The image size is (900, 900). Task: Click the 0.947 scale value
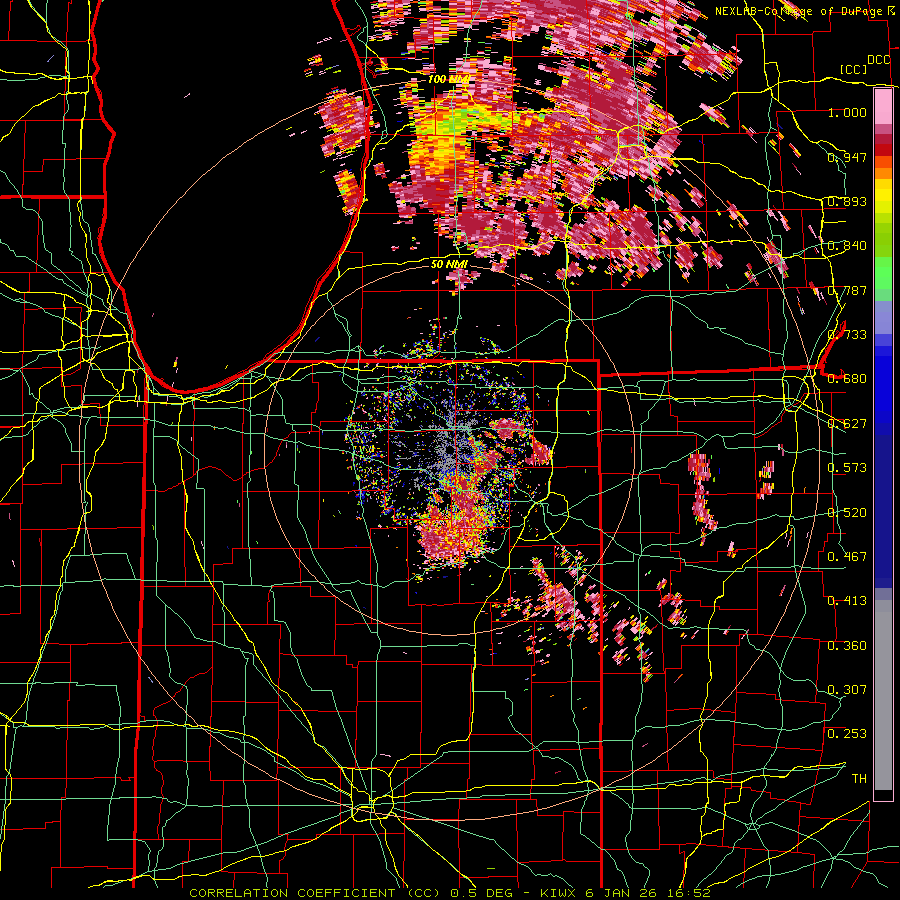[847, 157]
